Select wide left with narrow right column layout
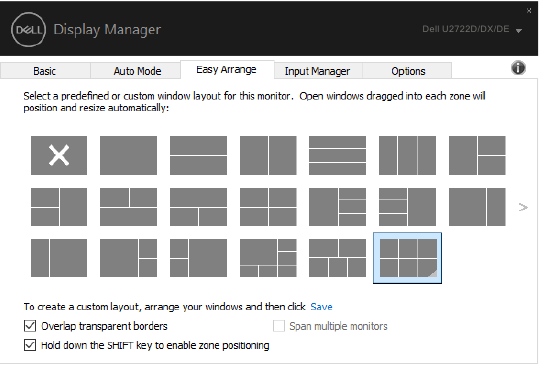Viewport: 541px width, 367px height. click(x=477, y=207)
